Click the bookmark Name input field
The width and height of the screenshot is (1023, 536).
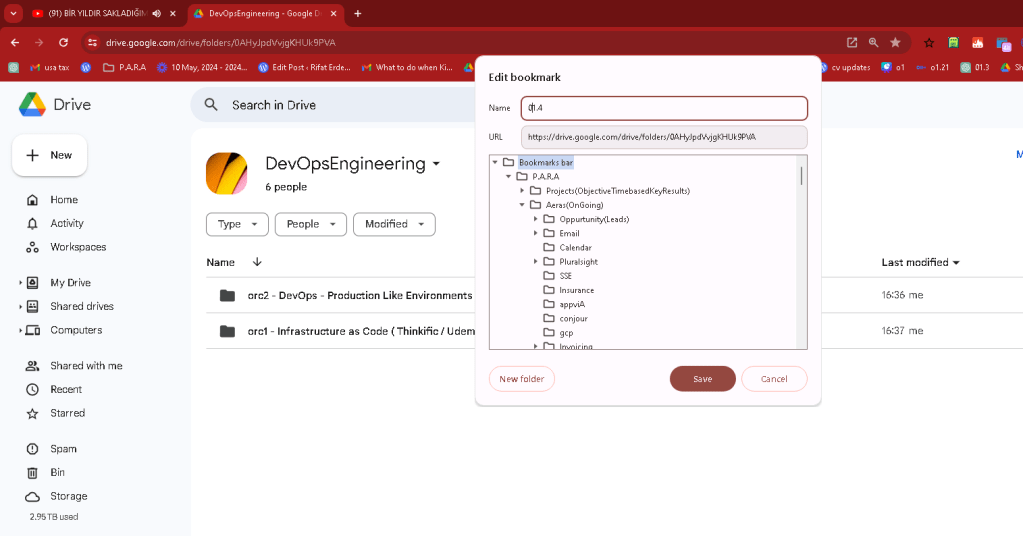pos(664,108)
